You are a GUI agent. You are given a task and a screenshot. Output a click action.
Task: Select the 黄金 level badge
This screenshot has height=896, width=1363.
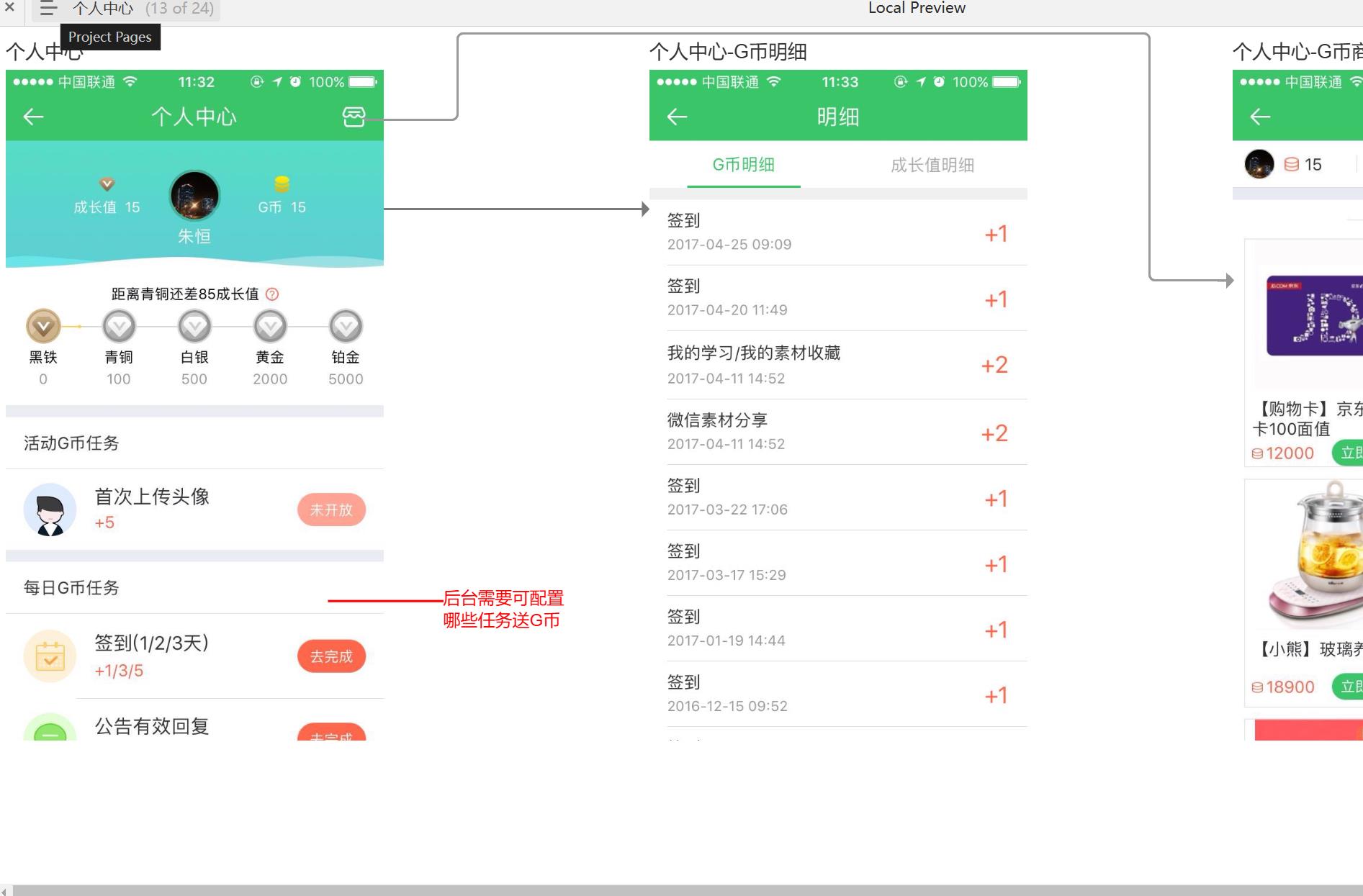tap(270, 327)
